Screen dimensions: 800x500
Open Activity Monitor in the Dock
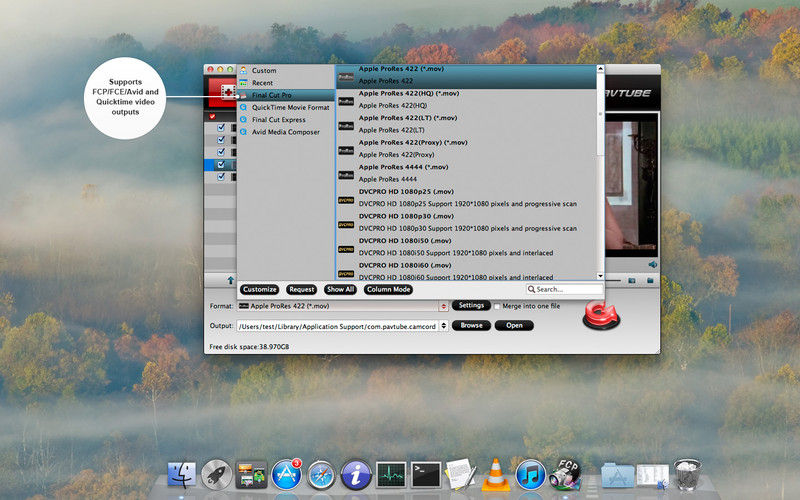pos(391,475)
